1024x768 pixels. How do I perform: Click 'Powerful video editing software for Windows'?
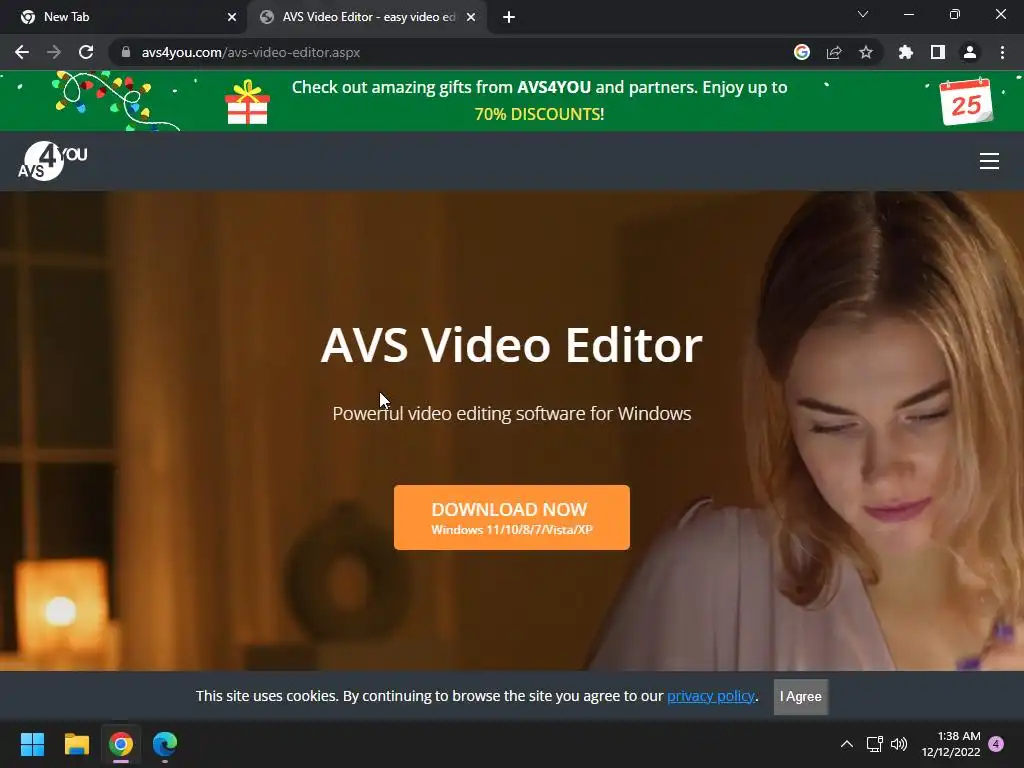point(511,413)
